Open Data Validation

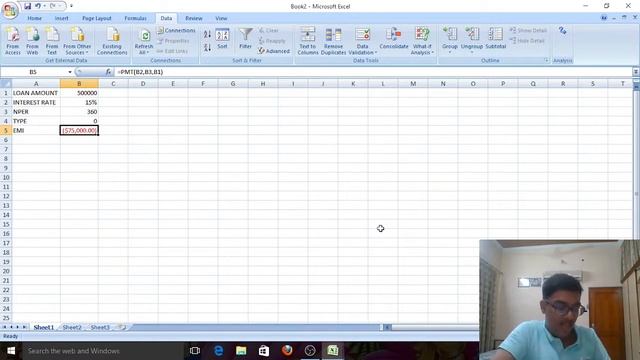362,41
